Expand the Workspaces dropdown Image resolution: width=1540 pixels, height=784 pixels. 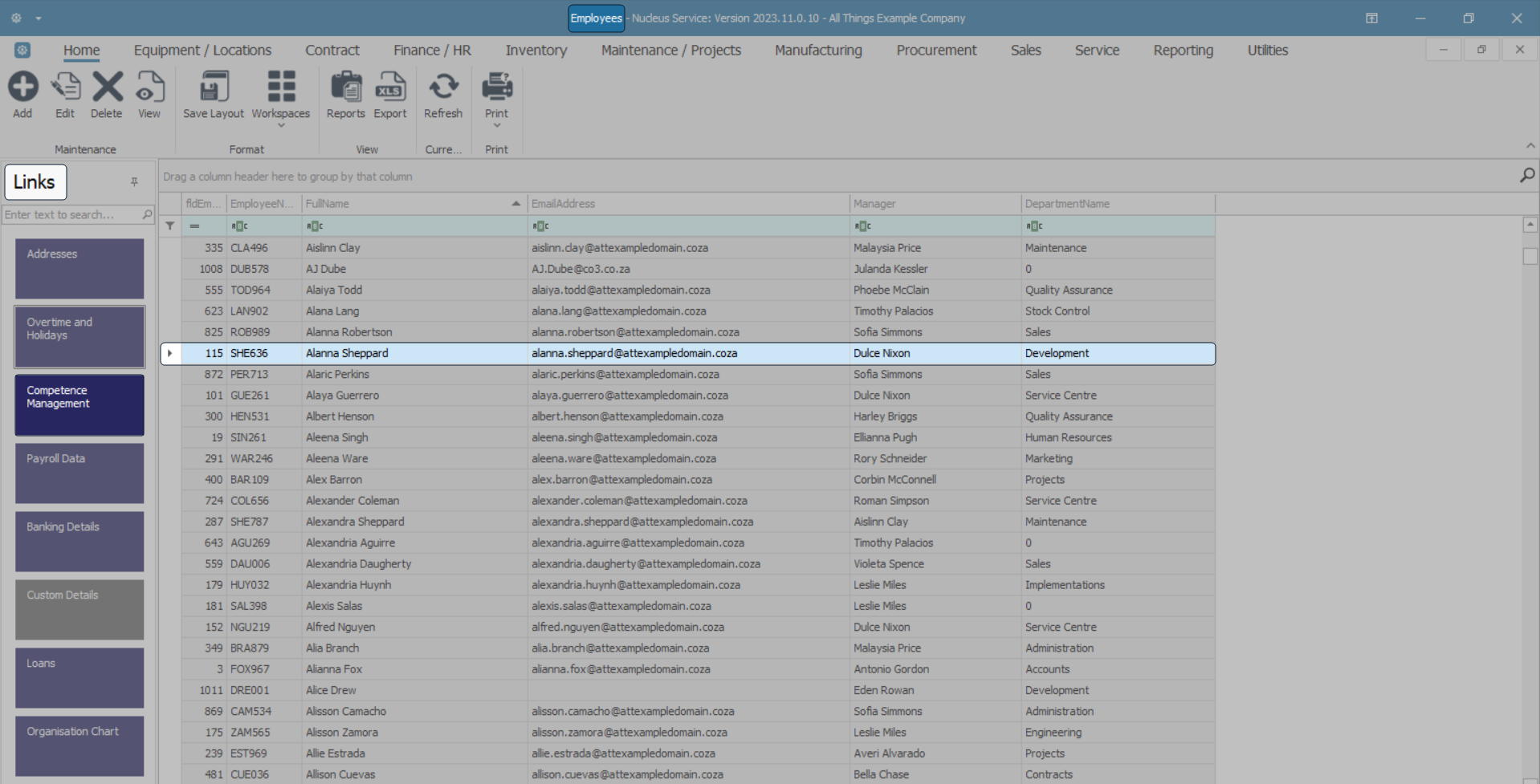coord(281,125)
